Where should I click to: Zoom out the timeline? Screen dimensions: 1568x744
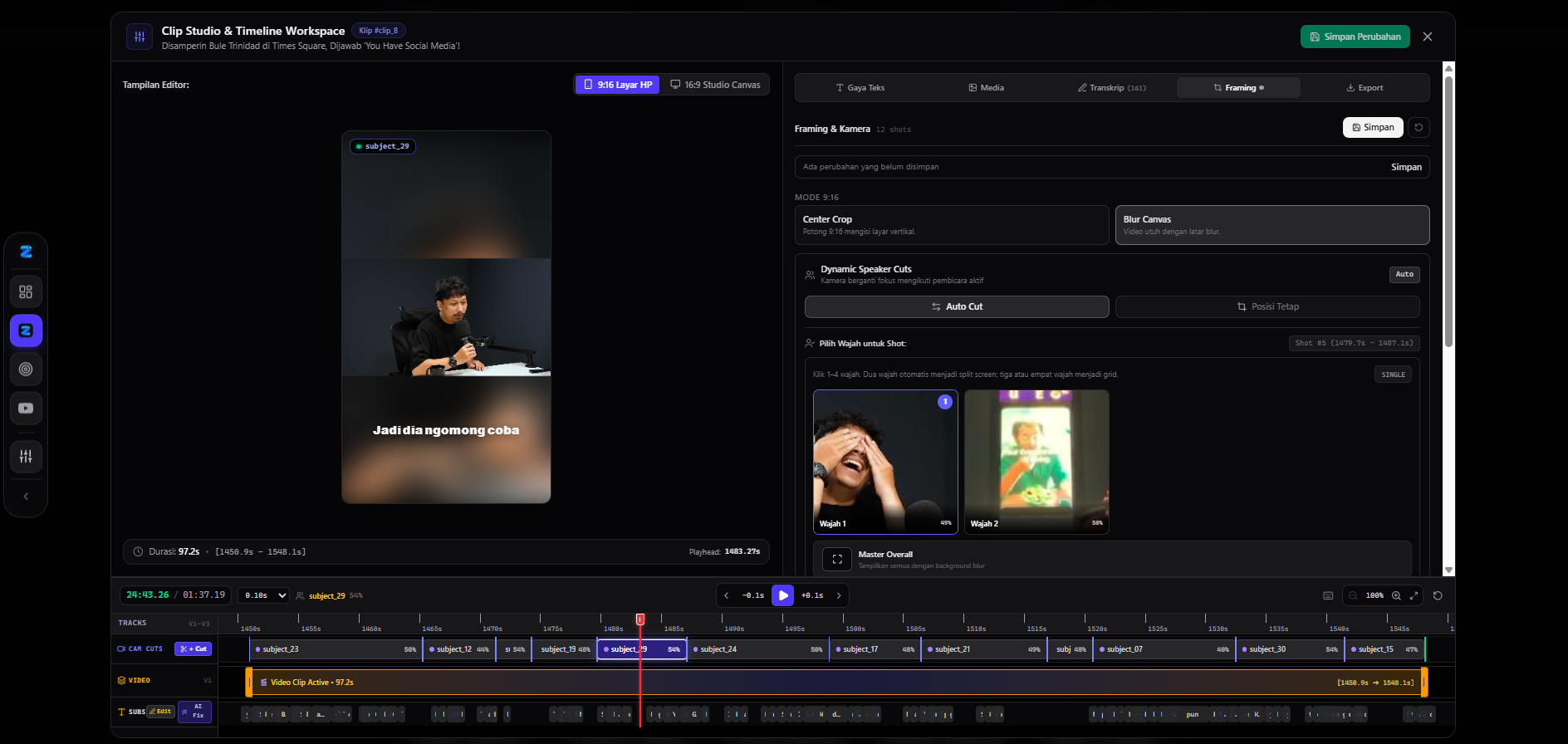click(x=1353, y=595)
